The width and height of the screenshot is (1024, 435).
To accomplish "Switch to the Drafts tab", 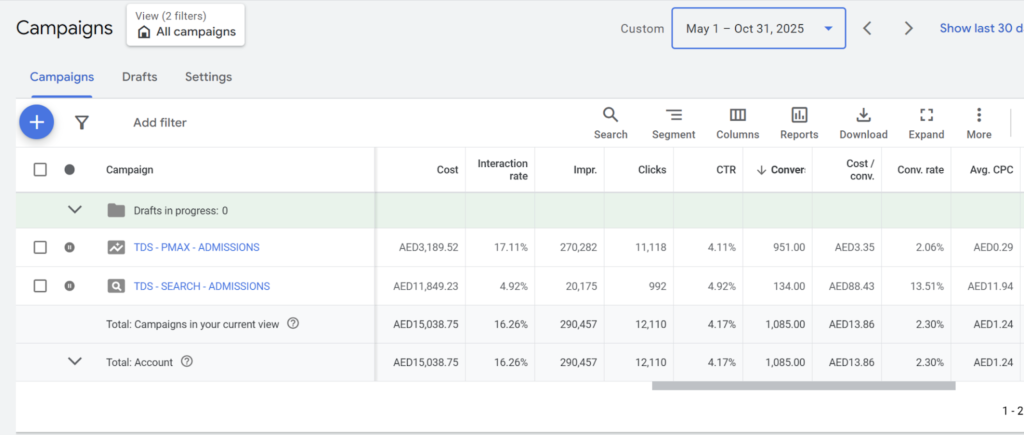I will 139,77.
